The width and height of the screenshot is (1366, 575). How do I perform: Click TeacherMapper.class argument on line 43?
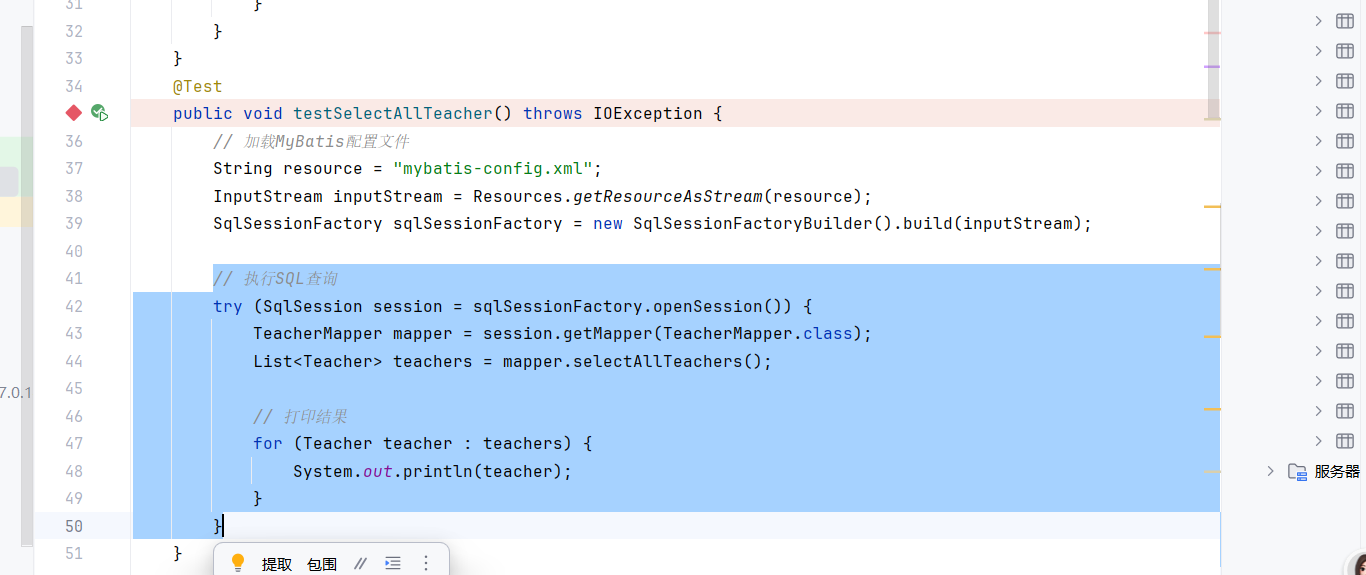[758, 333]
